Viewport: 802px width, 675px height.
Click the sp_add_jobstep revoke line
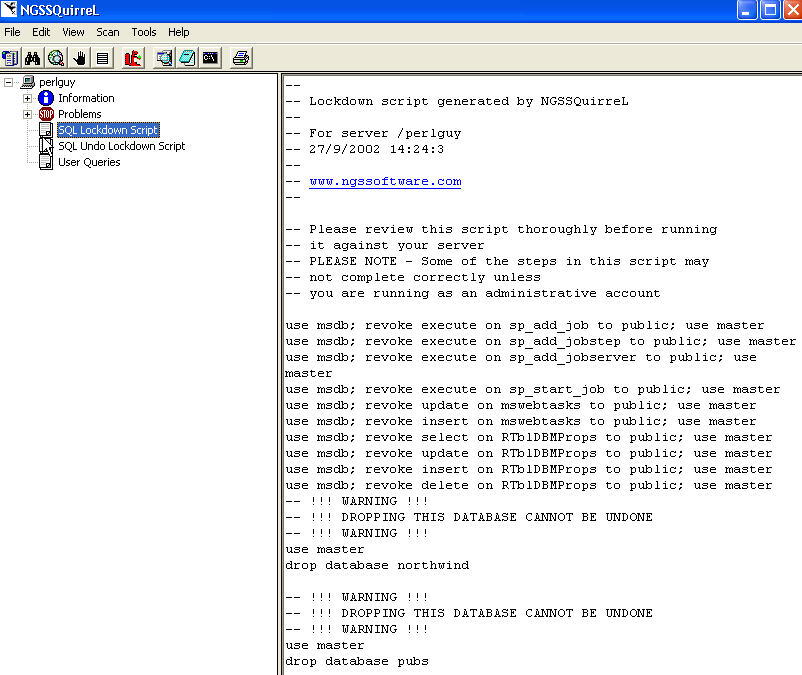point(541,341)
